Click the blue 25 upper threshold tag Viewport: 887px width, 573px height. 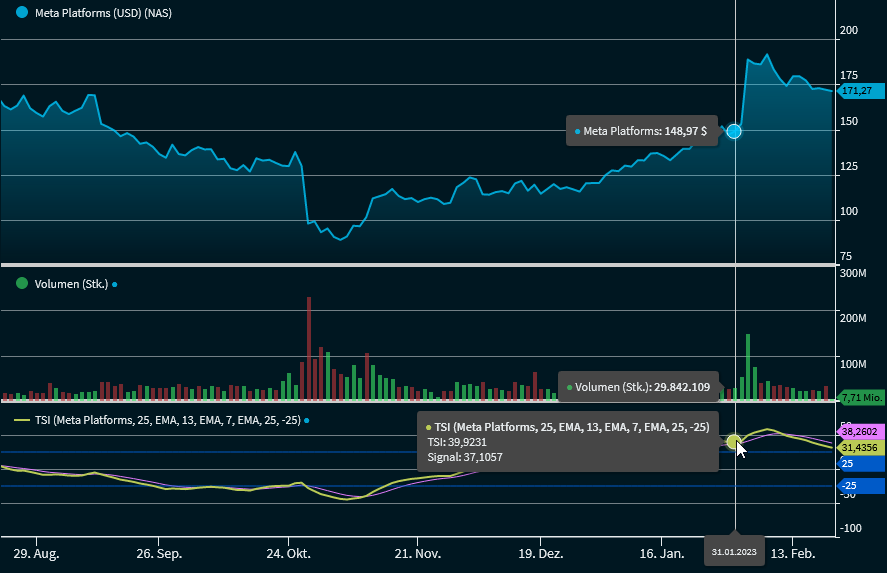coord(859,464)
